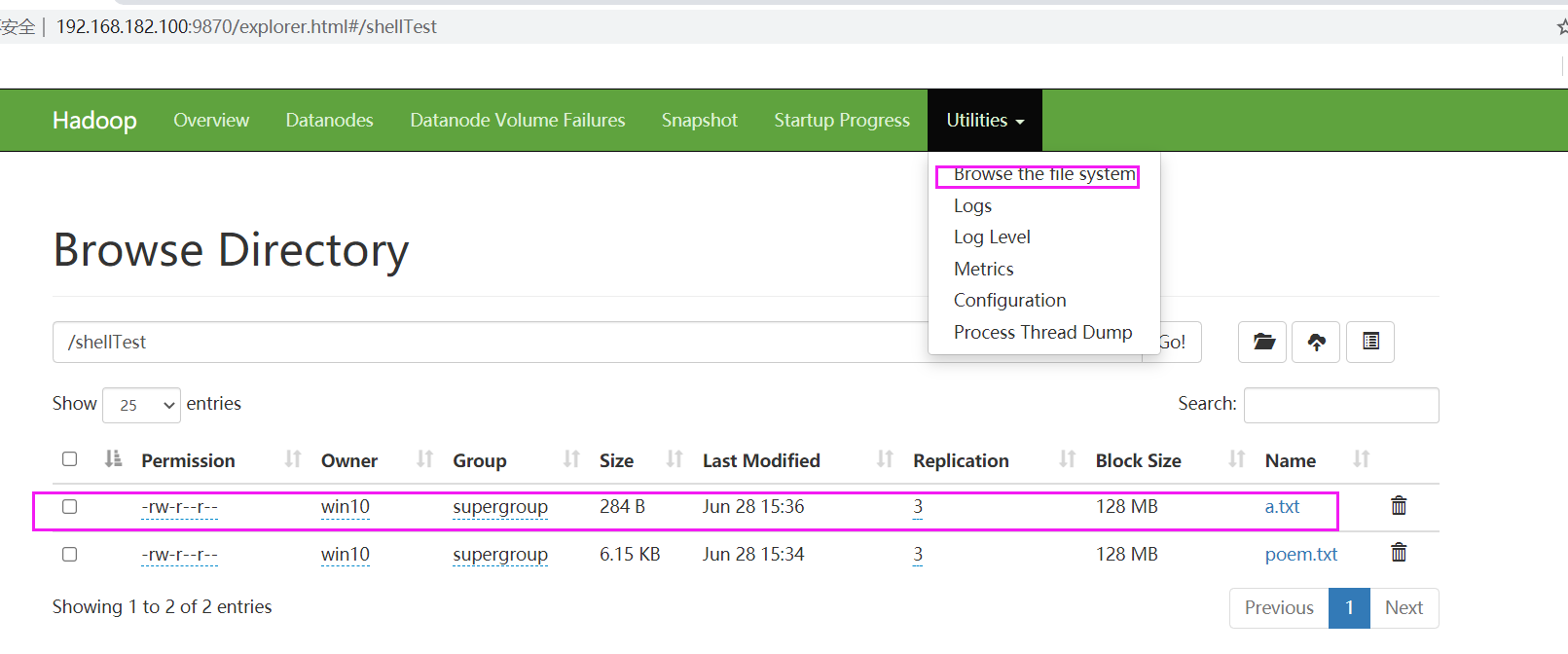Choose Log Level menu entry
This screenshot has width=1568, height=654.
(x=992, y=236)
